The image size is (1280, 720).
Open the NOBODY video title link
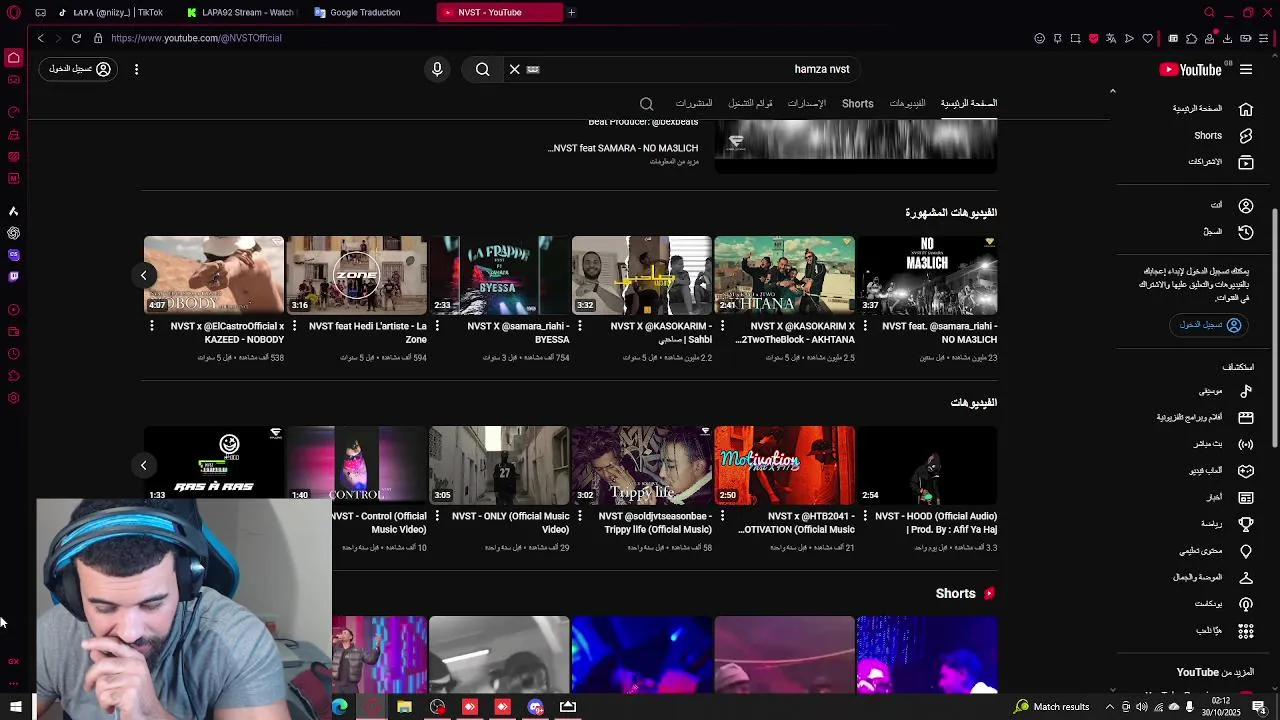pos(227,333)
